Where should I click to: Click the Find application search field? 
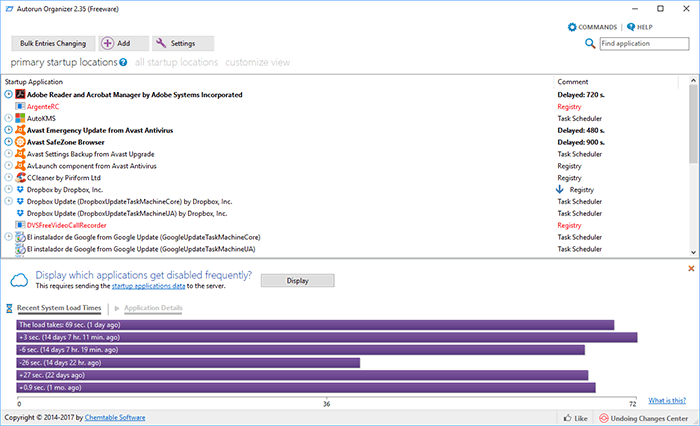pyautogui.click(x=644, y=43)
